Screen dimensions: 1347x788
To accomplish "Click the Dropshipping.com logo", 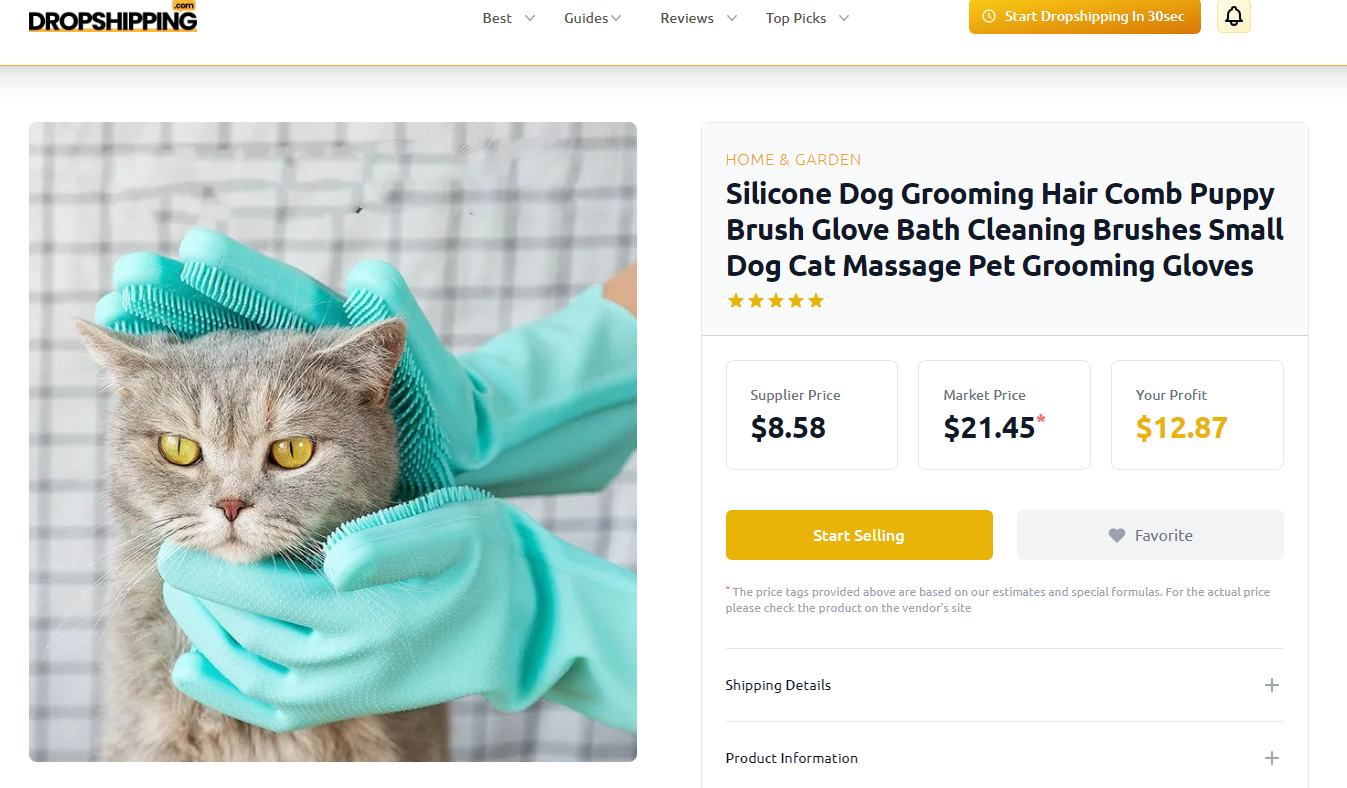I will 113,17.
